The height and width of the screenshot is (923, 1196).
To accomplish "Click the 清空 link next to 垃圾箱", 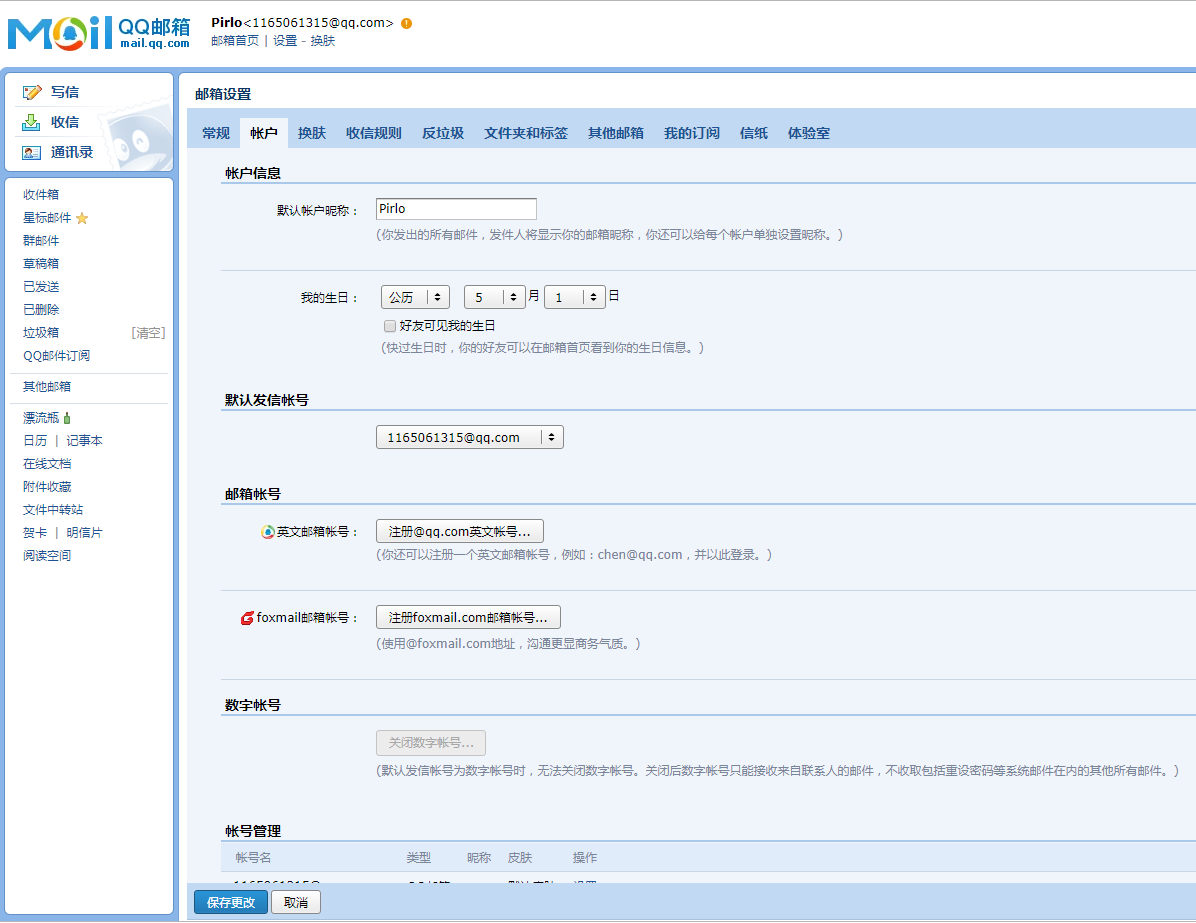I will point(148,333).
